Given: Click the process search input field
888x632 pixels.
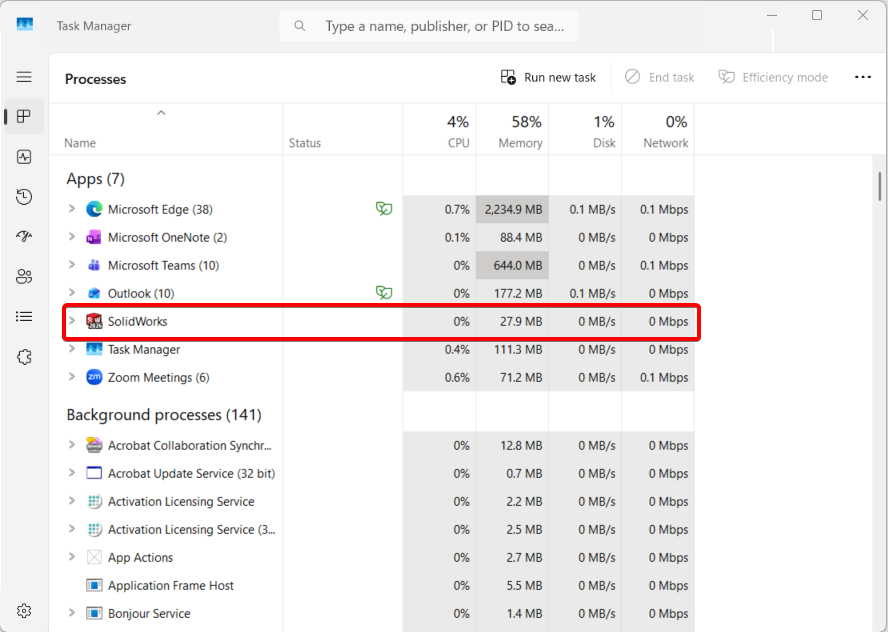Looking at the screenshot, I should tap(429, 26).
